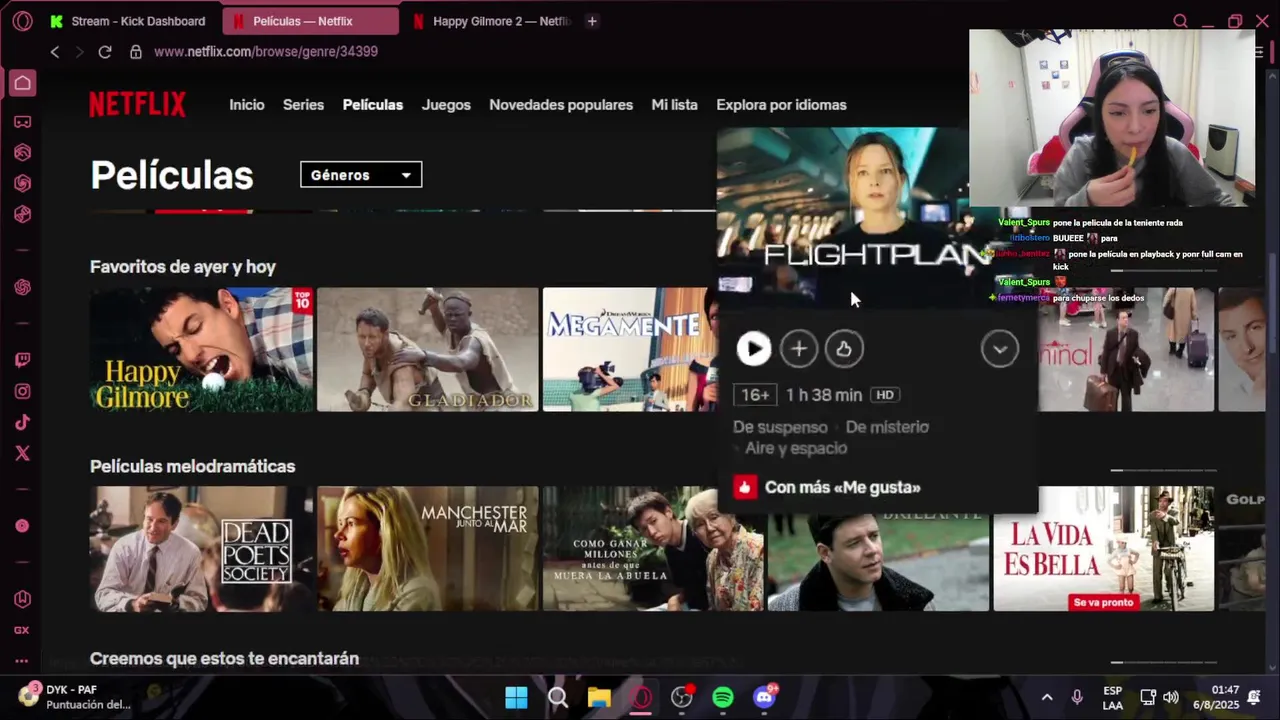Open Novedades populares
This screenshot has width=1280, height=720.
coord(561,104)
